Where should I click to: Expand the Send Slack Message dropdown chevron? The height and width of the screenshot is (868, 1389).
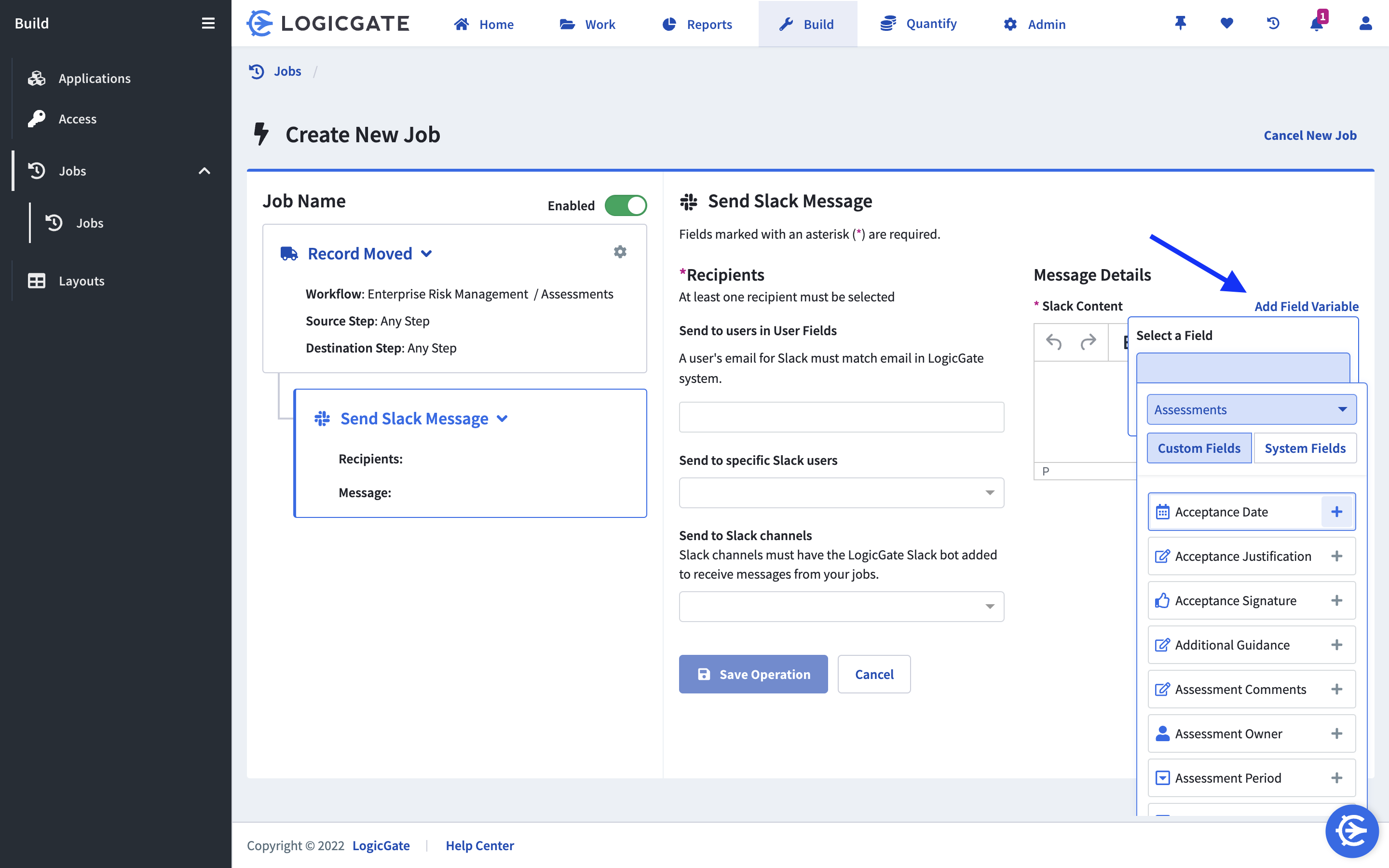click(x=502, y=419)
